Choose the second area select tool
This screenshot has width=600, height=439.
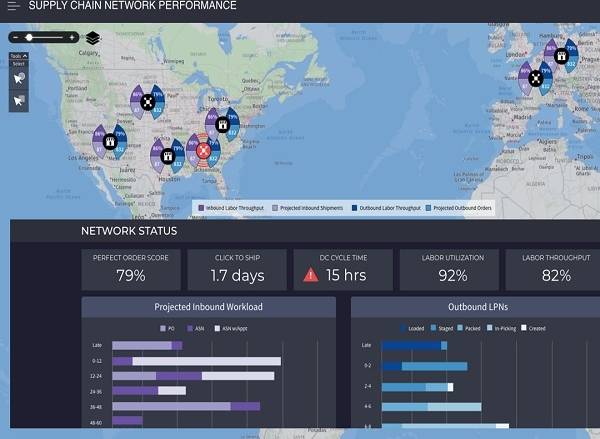click(x=18, y=101)
